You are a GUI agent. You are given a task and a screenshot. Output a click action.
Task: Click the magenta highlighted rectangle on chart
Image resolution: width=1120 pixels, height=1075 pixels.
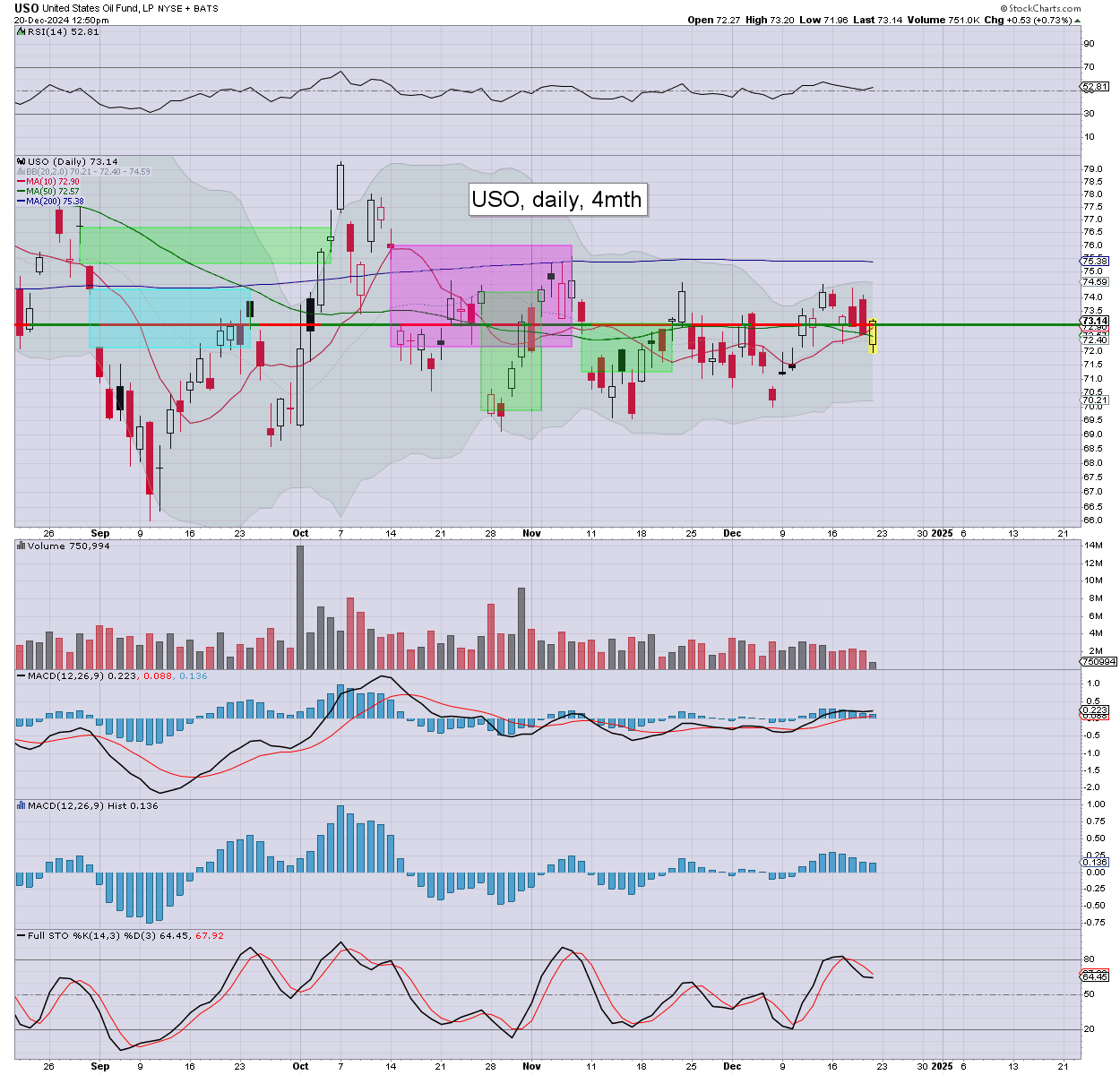[x=480, y=269]
